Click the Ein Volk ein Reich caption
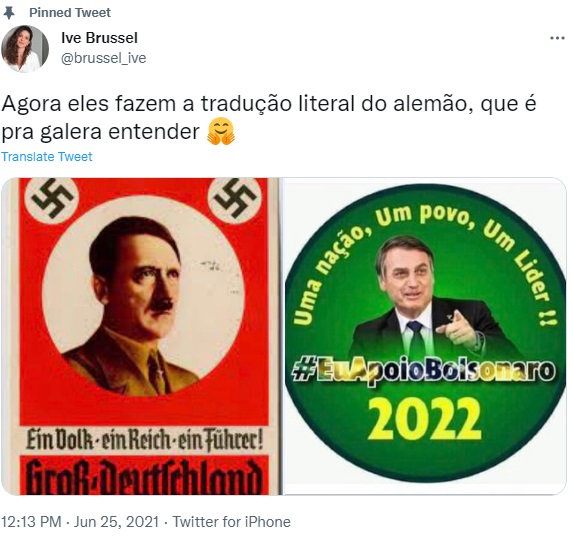573x539 pixels. (144, 440)
